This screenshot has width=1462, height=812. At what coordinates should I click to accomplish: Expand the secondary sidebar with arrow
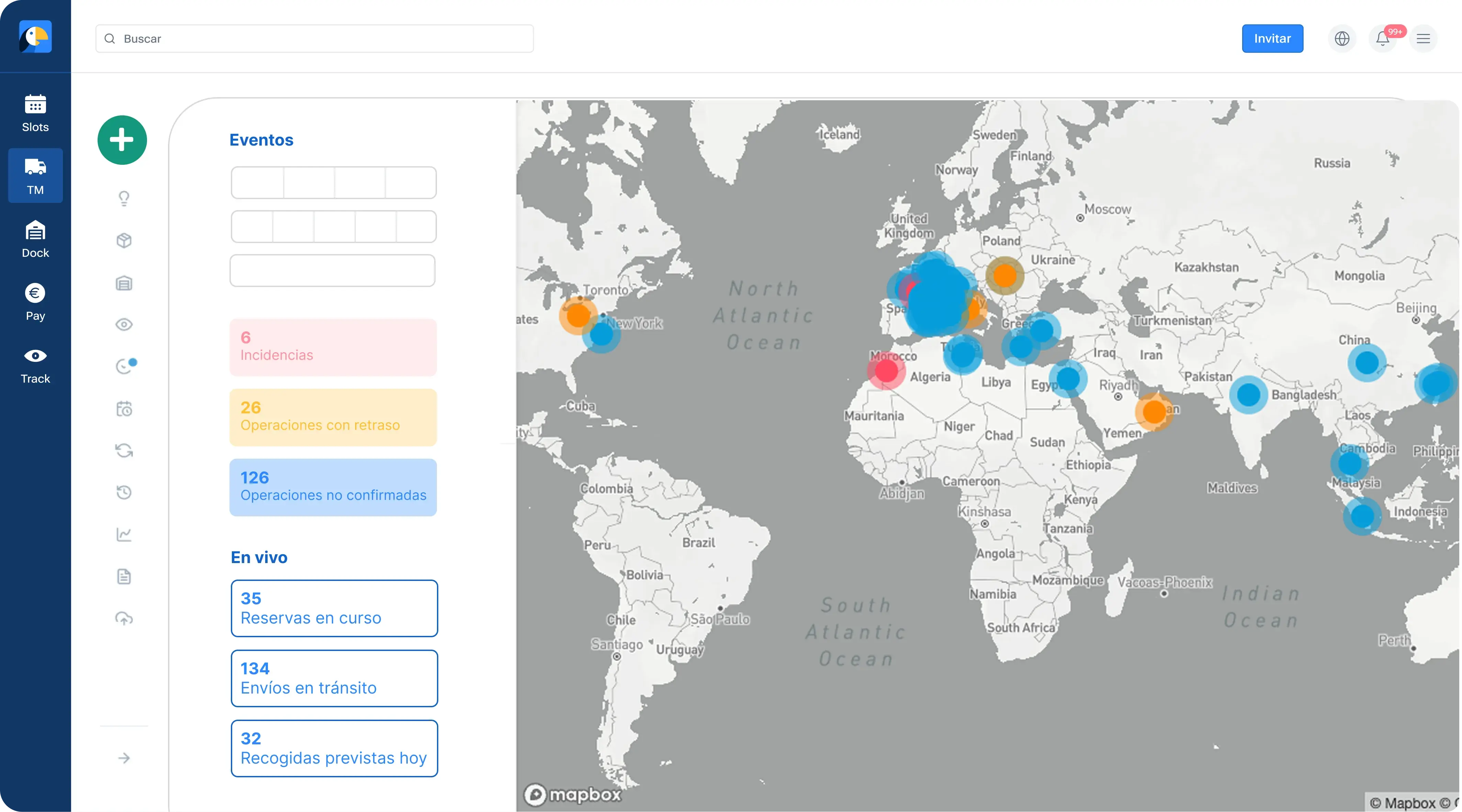pos(124,758)
